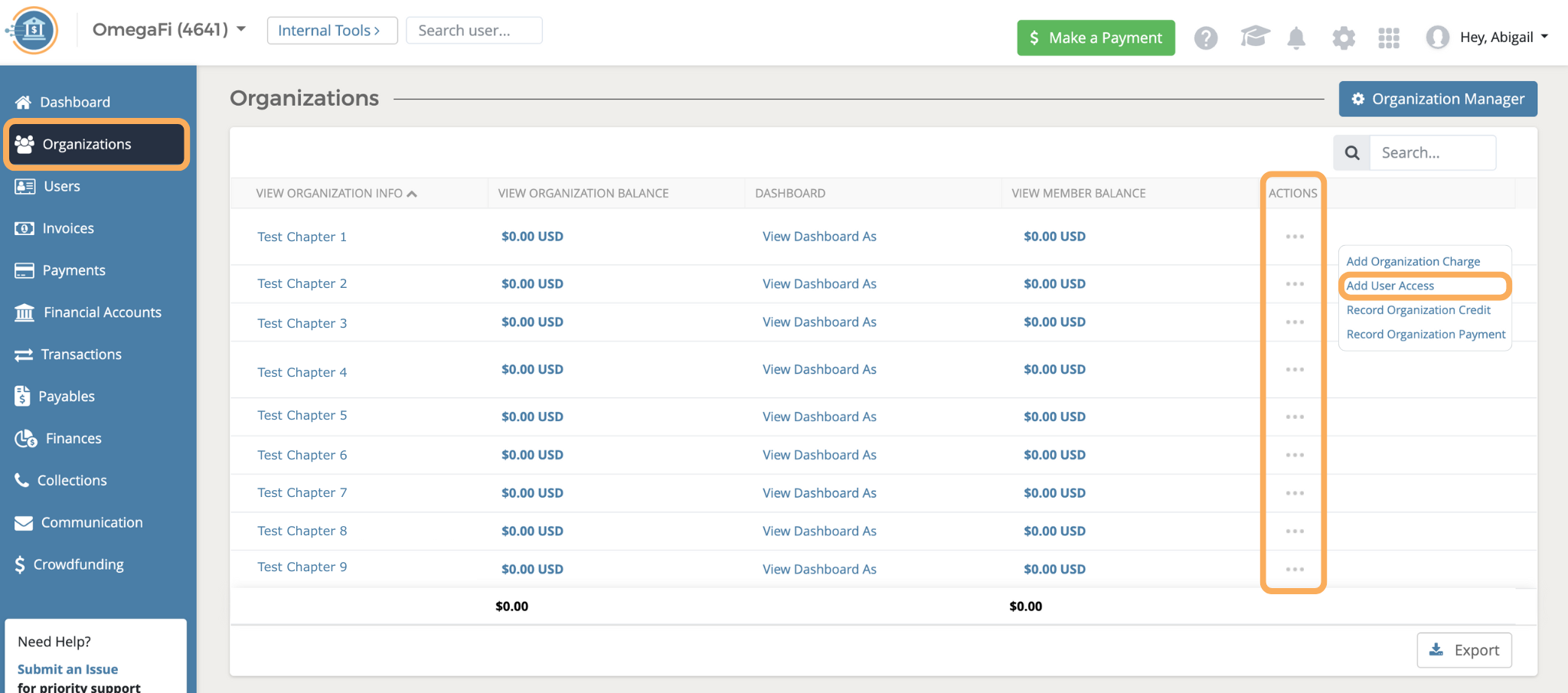Click the magnifier icon beside table search
The height and width of the screenshot is (693, 1568).
click(x=1352, y=153)
